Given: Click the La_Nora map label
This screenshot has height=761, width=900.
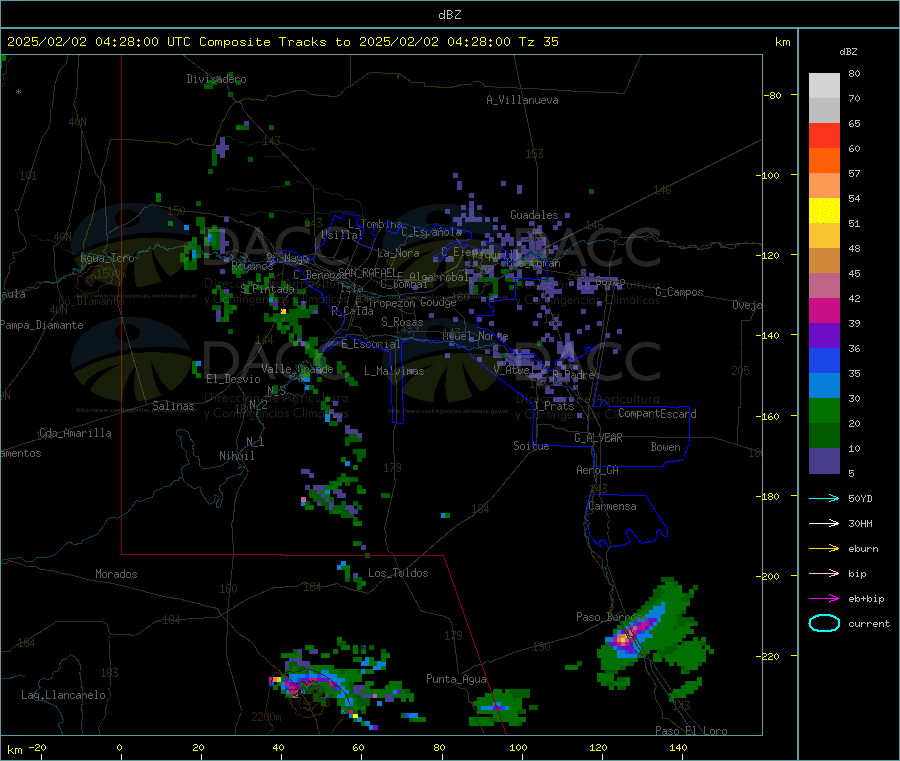Looking at the screenshot, I should point(398,253).
